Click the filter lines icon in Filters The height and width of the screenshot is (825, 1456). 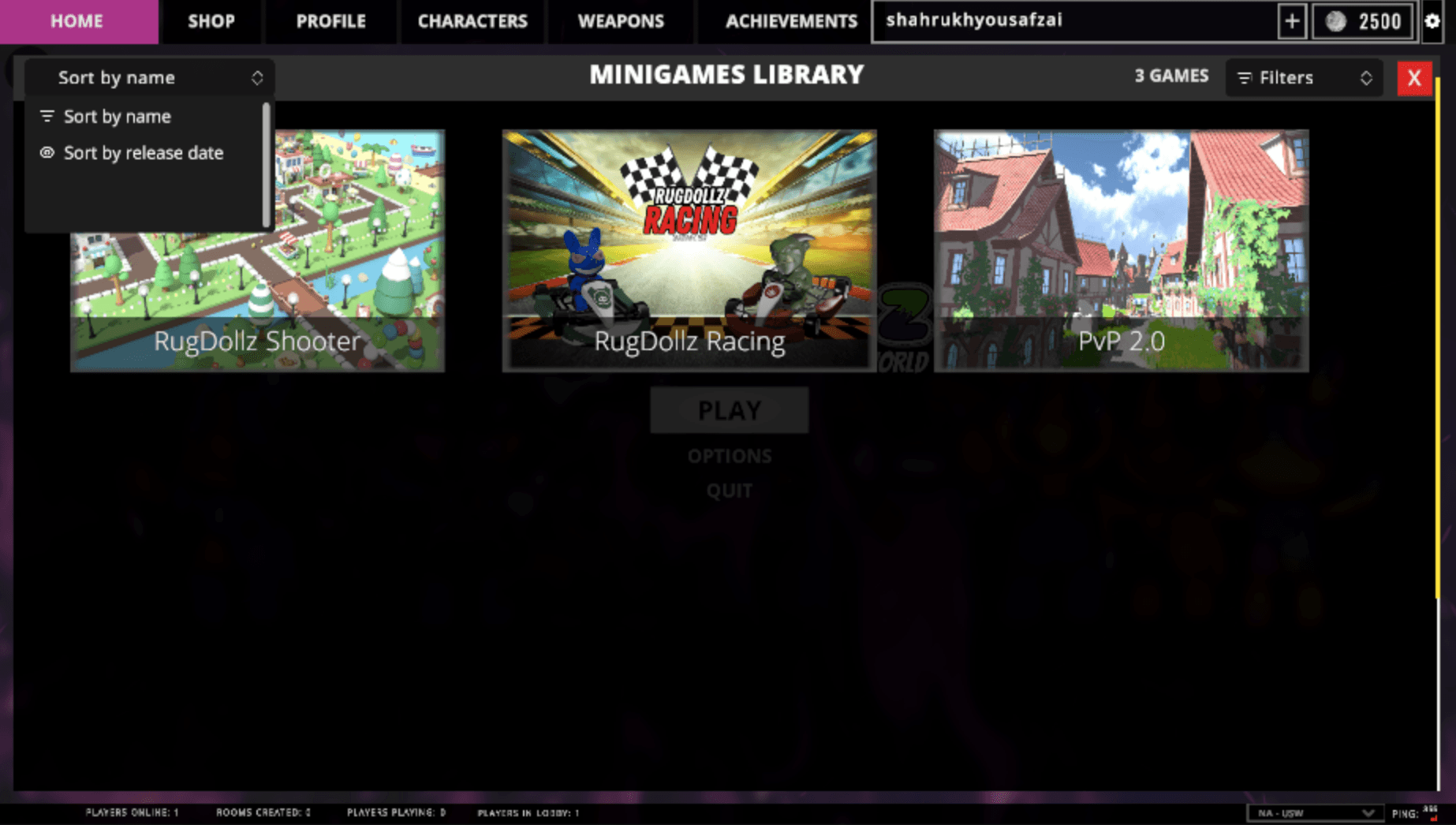point(1245,78)
